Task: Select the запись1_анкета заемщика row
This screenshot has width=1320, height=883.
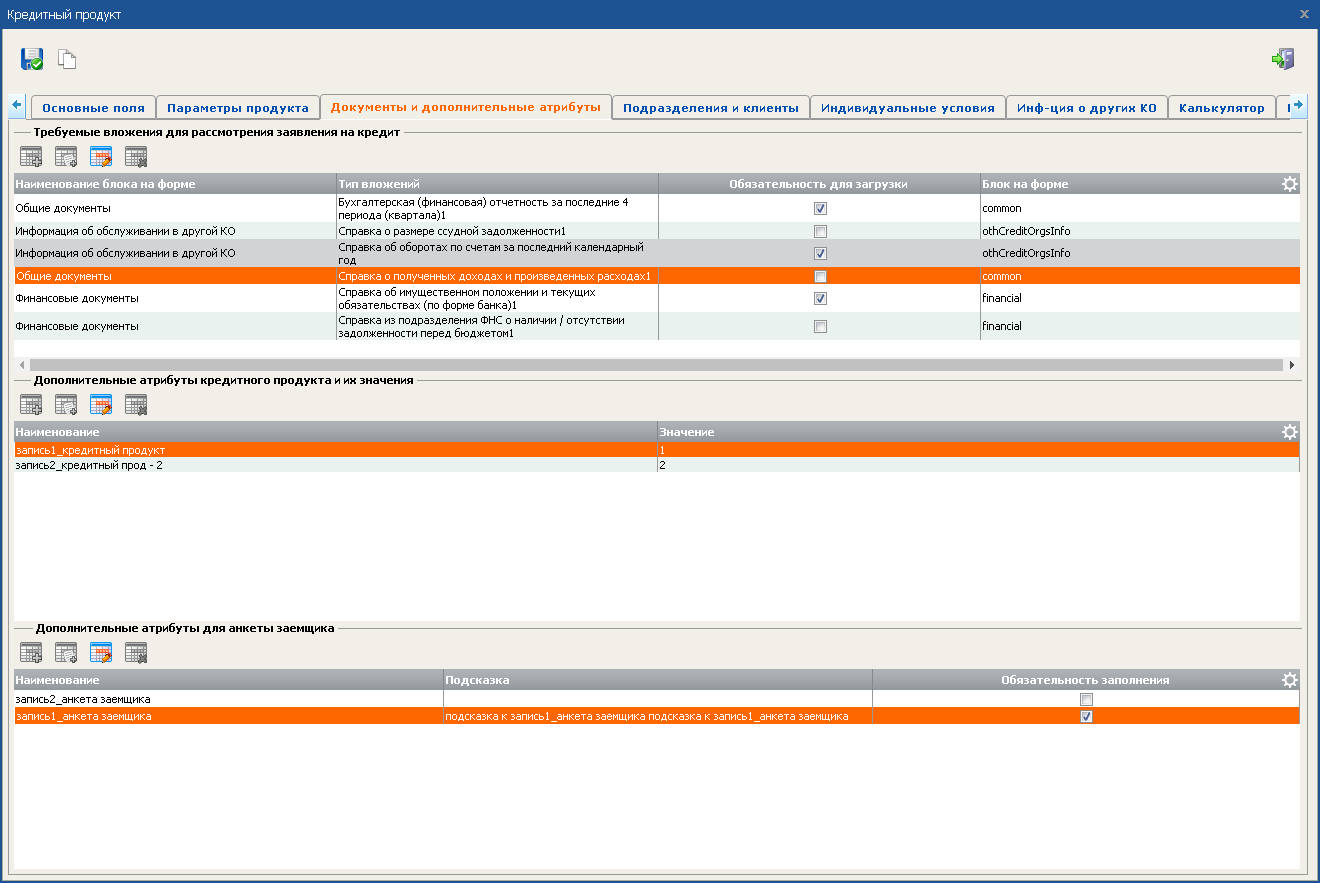Action: click(657, 716)
